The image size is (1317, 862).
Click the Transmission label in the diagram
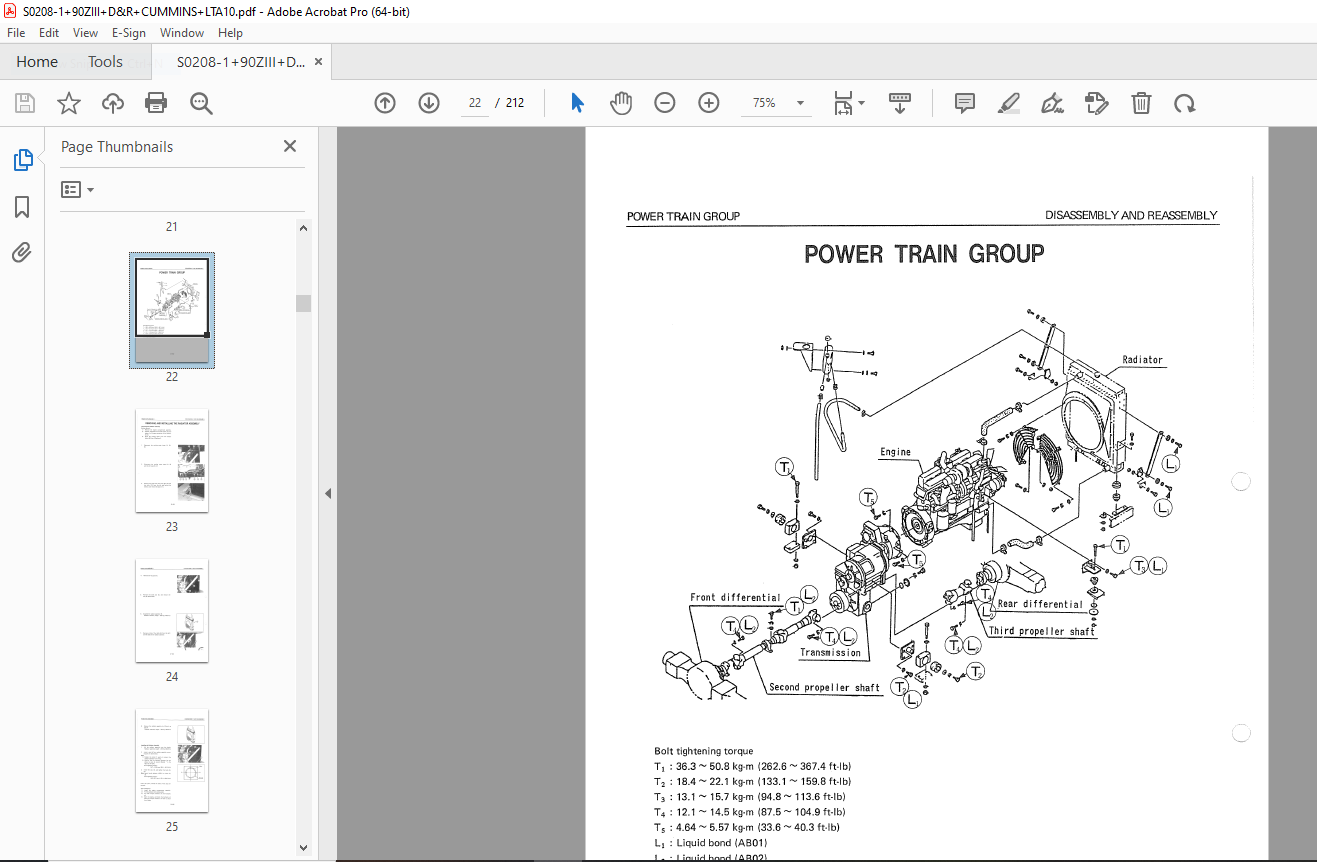point(830,653)
